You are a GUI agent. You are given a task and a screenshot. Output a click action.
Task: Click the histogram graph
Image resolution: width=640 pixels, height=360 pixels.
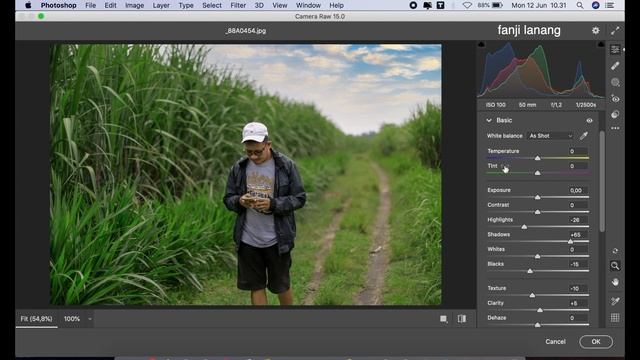[x=541, y=70]
